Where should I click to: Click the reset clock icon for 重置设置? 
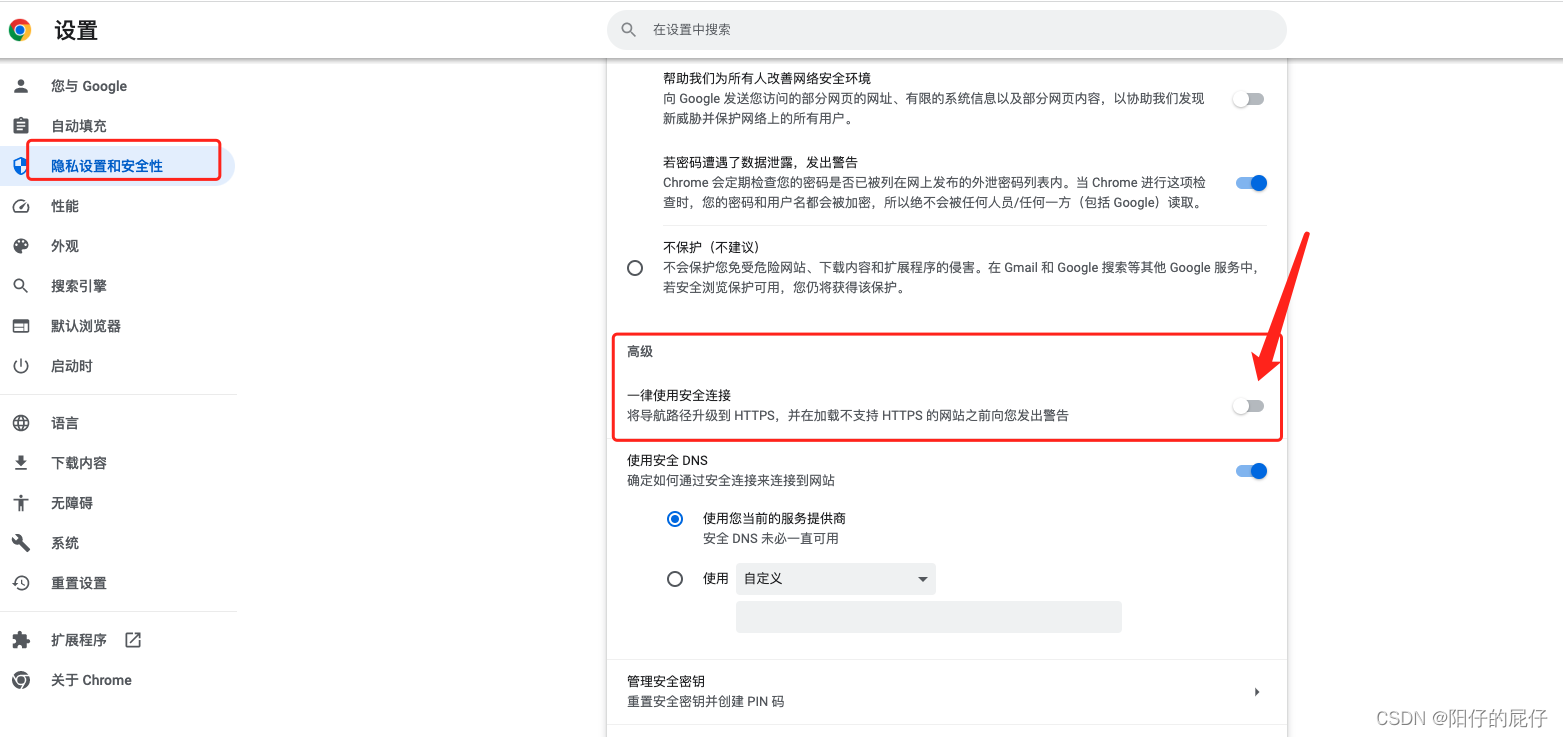(21, 583)
